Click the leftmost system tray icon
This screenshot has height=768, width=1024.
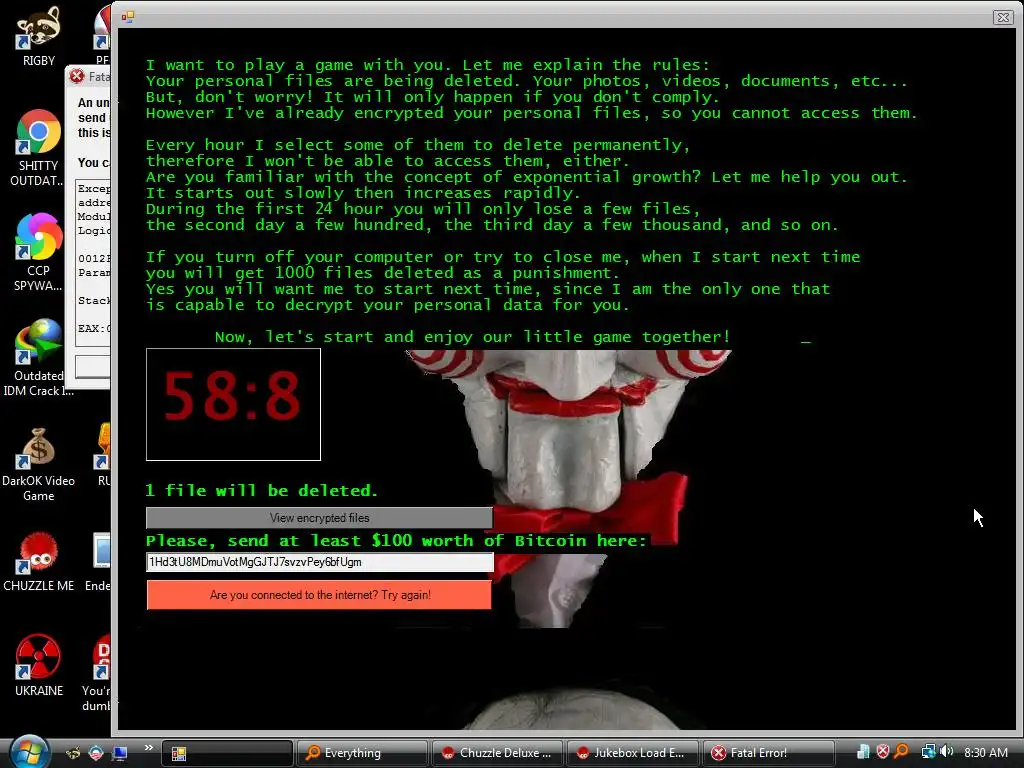pyautogui.click(x=863, y=752)
